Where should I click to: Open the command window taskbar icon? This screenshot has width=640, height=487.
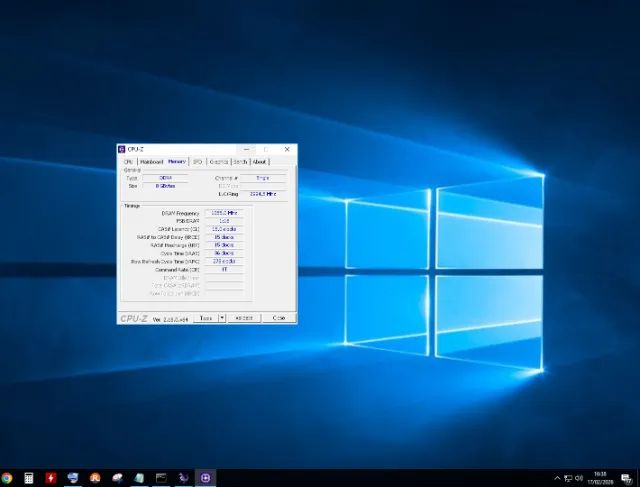click(161, 478)
